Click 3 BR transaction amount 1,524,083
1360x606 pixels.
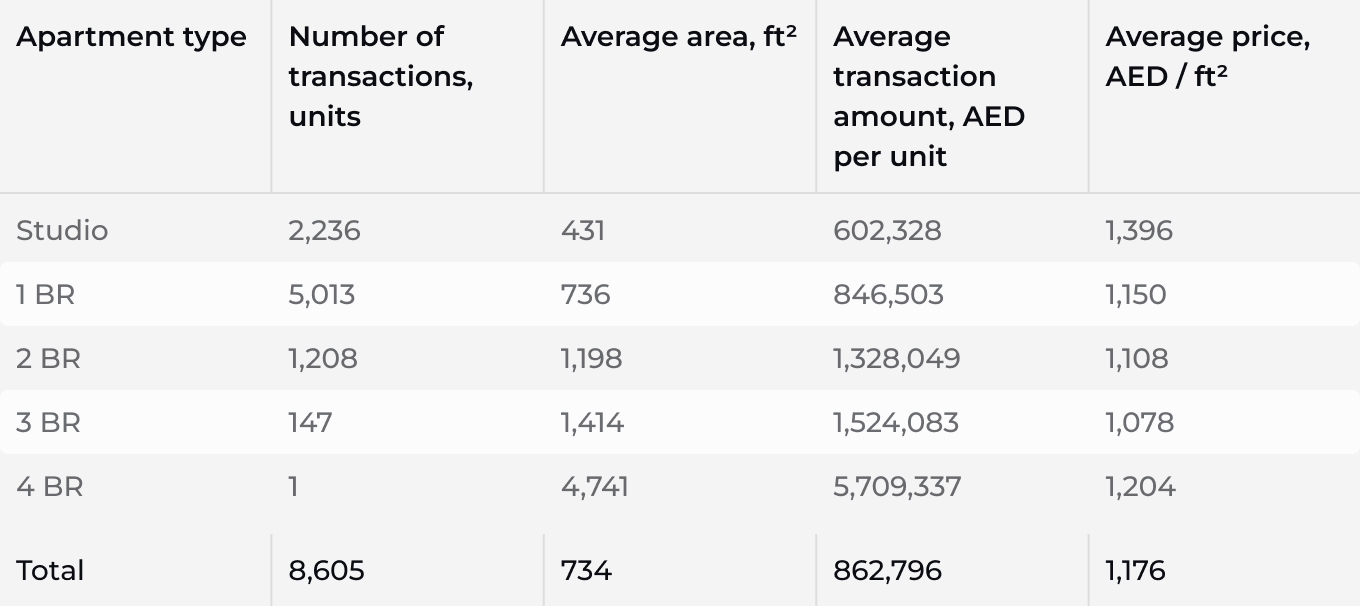pos(895,423)
